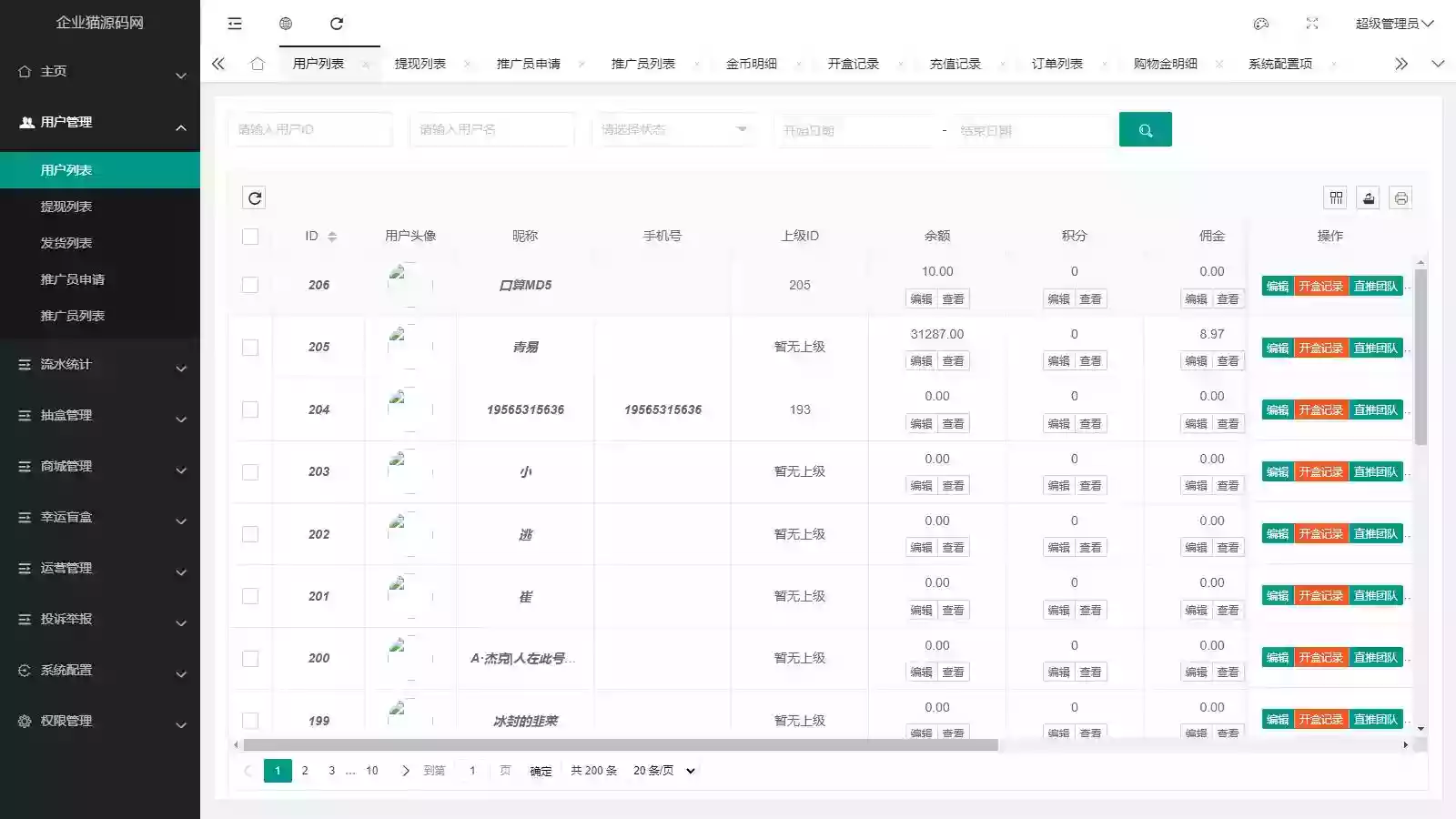Toggle the select-all checkbox in table header
This screenshot has width=1456, height=819.
tap(251, 236)
